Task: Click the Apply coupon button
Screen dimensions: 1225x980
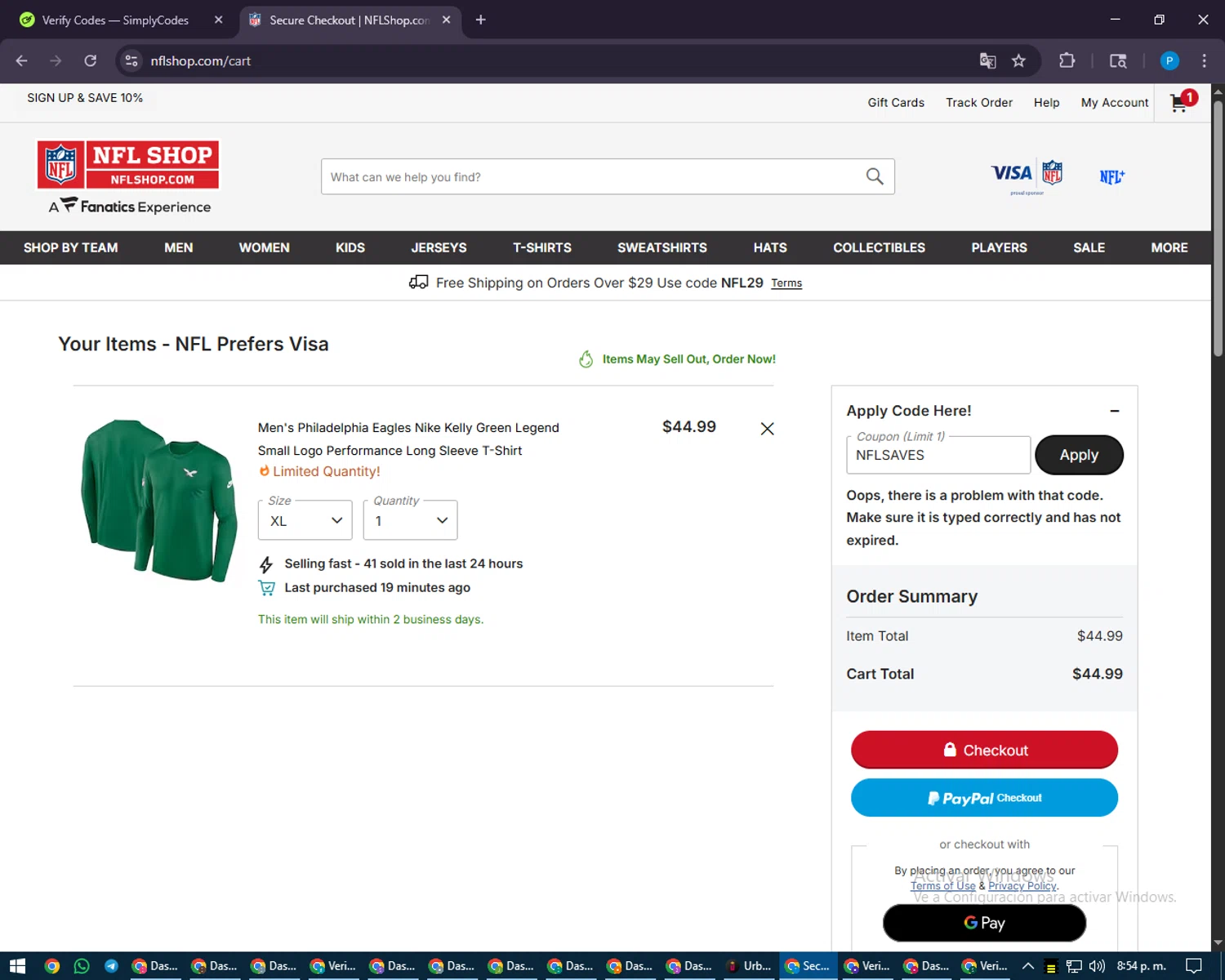Action: point(1079,455)
